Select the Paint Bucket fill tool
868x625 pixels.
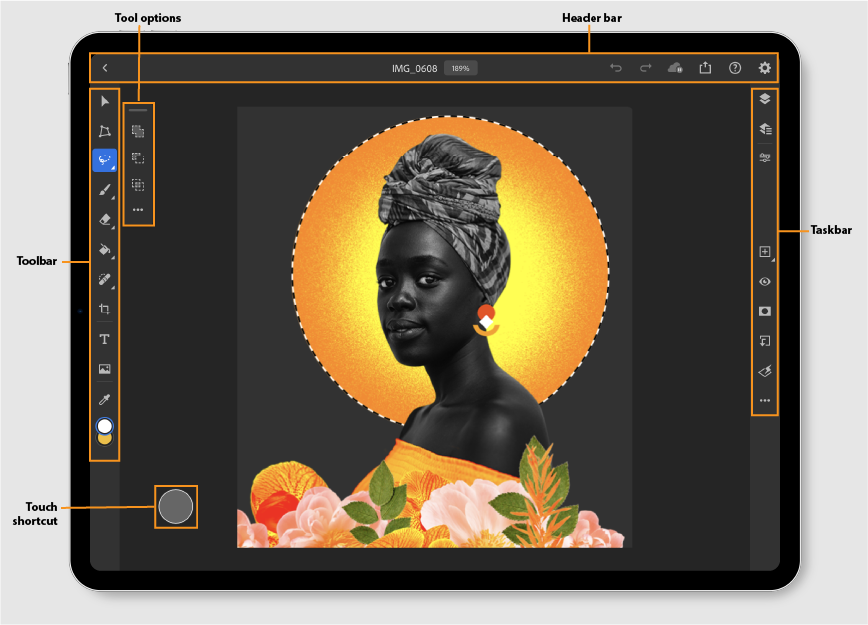click(105, 250)
